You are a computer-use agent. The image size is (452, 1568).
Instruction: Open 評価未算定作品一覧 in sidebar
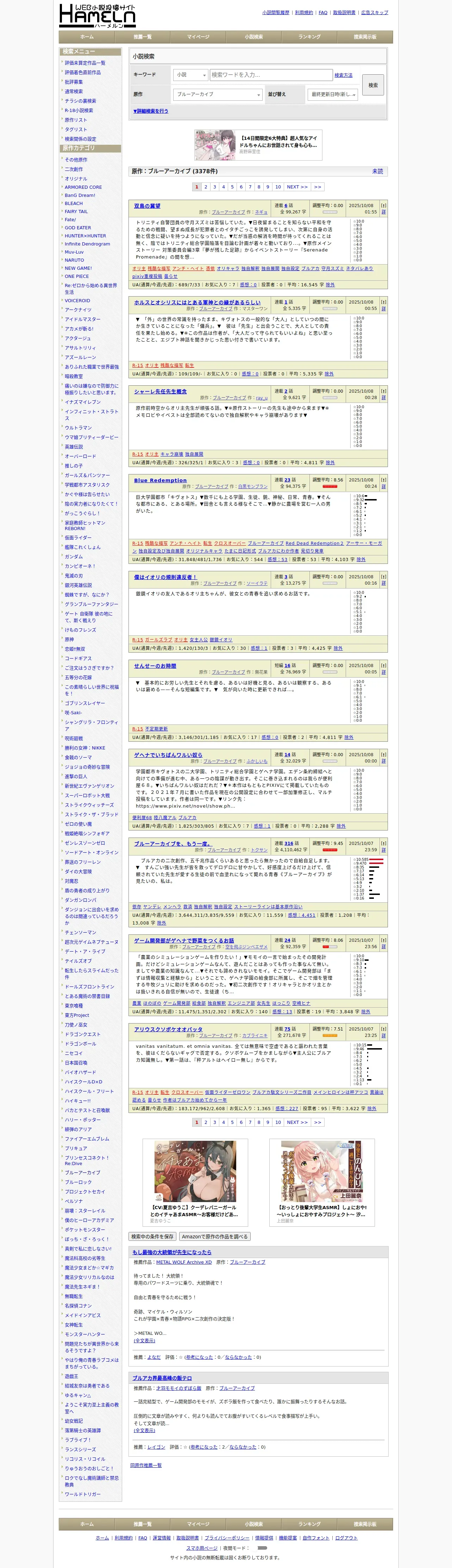click(x=85, y=63)
